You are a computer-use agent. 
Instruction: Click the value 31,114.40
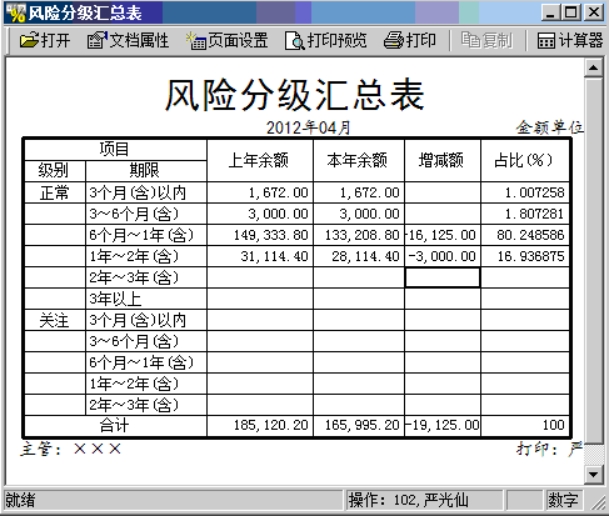[x=274, y=256]
